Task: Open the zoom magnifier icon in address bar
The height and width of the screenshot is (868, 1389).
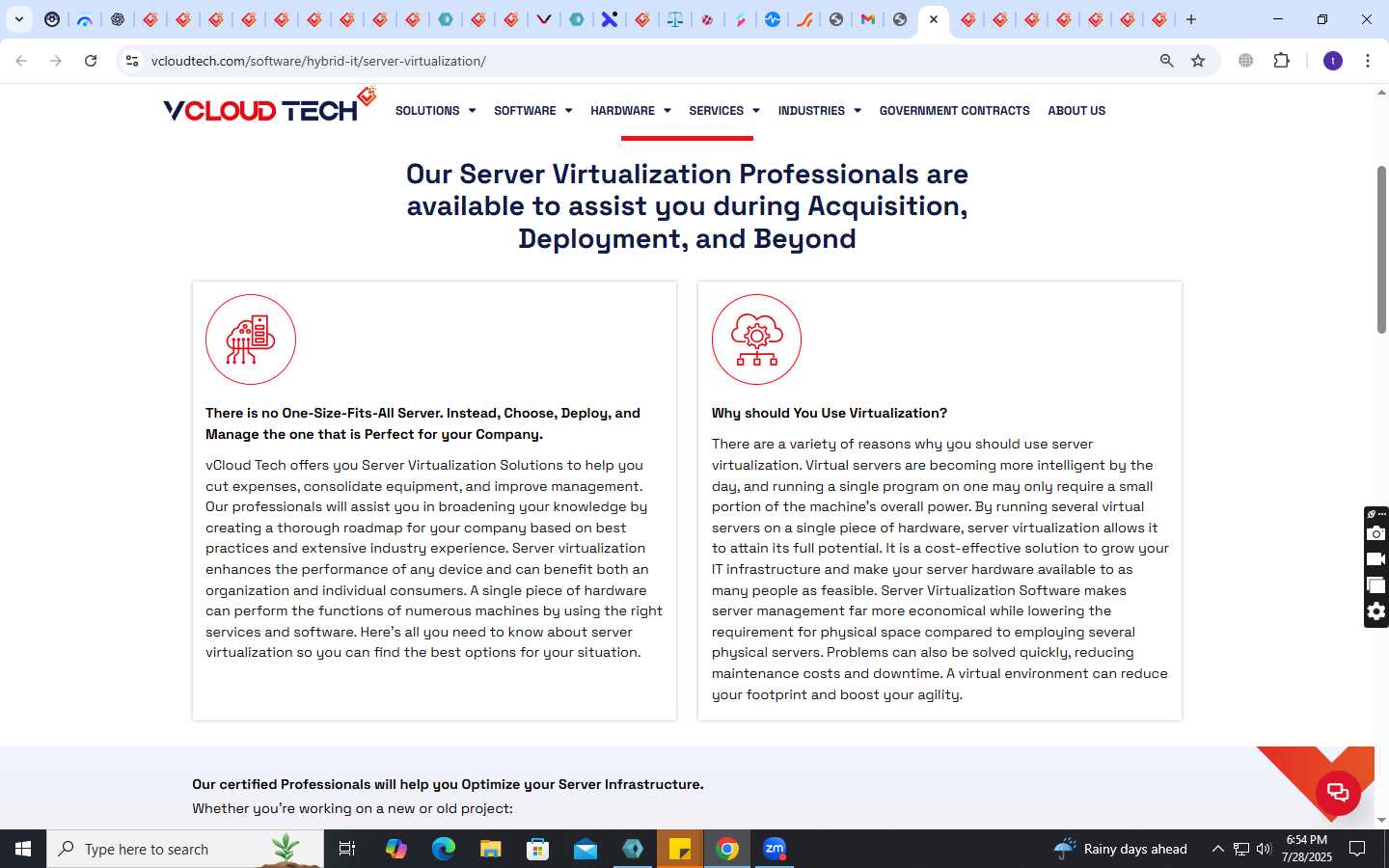Action: 1166,61
